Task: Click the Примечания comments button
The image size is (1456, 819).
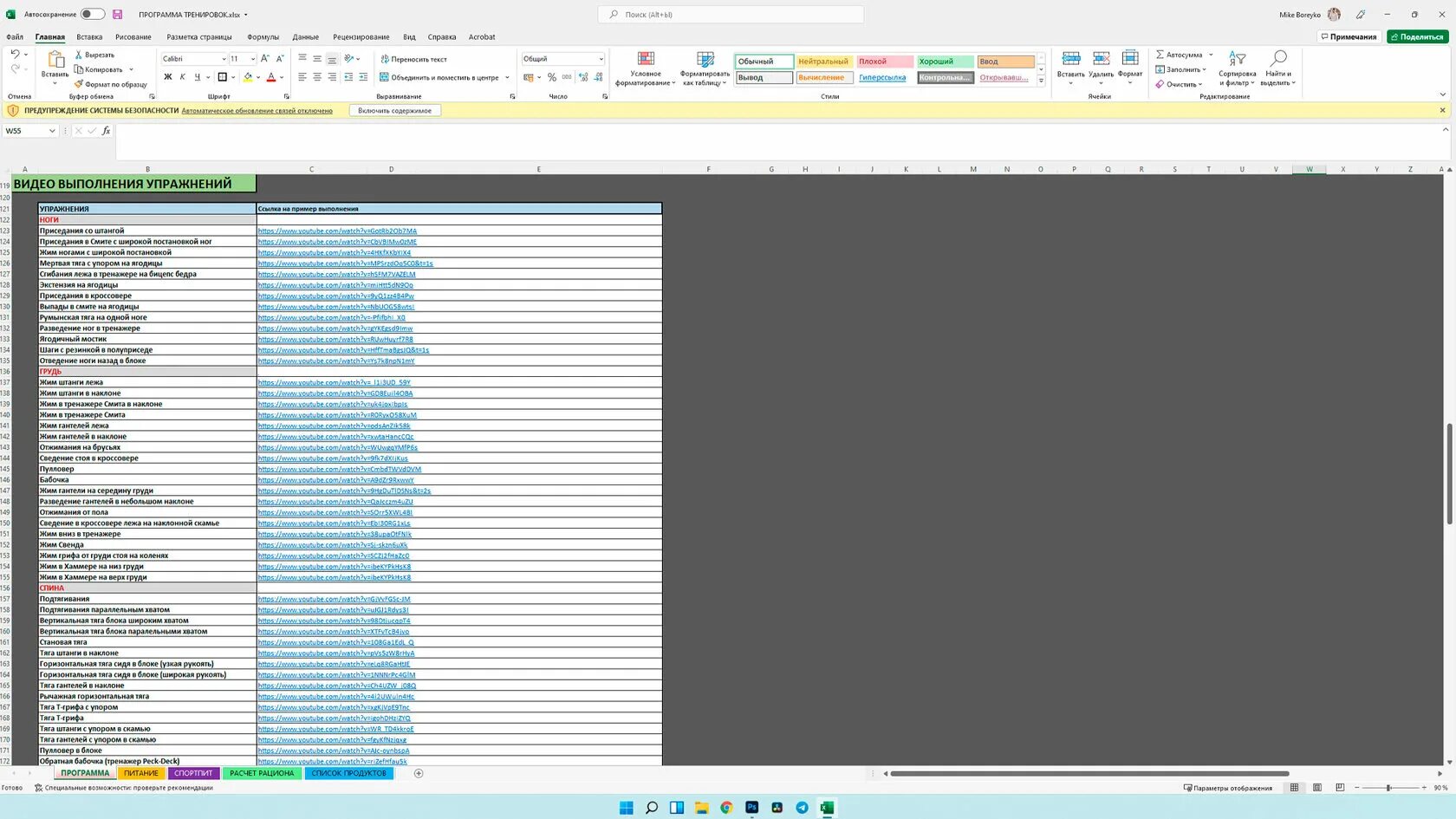Action: point(1348,36)
